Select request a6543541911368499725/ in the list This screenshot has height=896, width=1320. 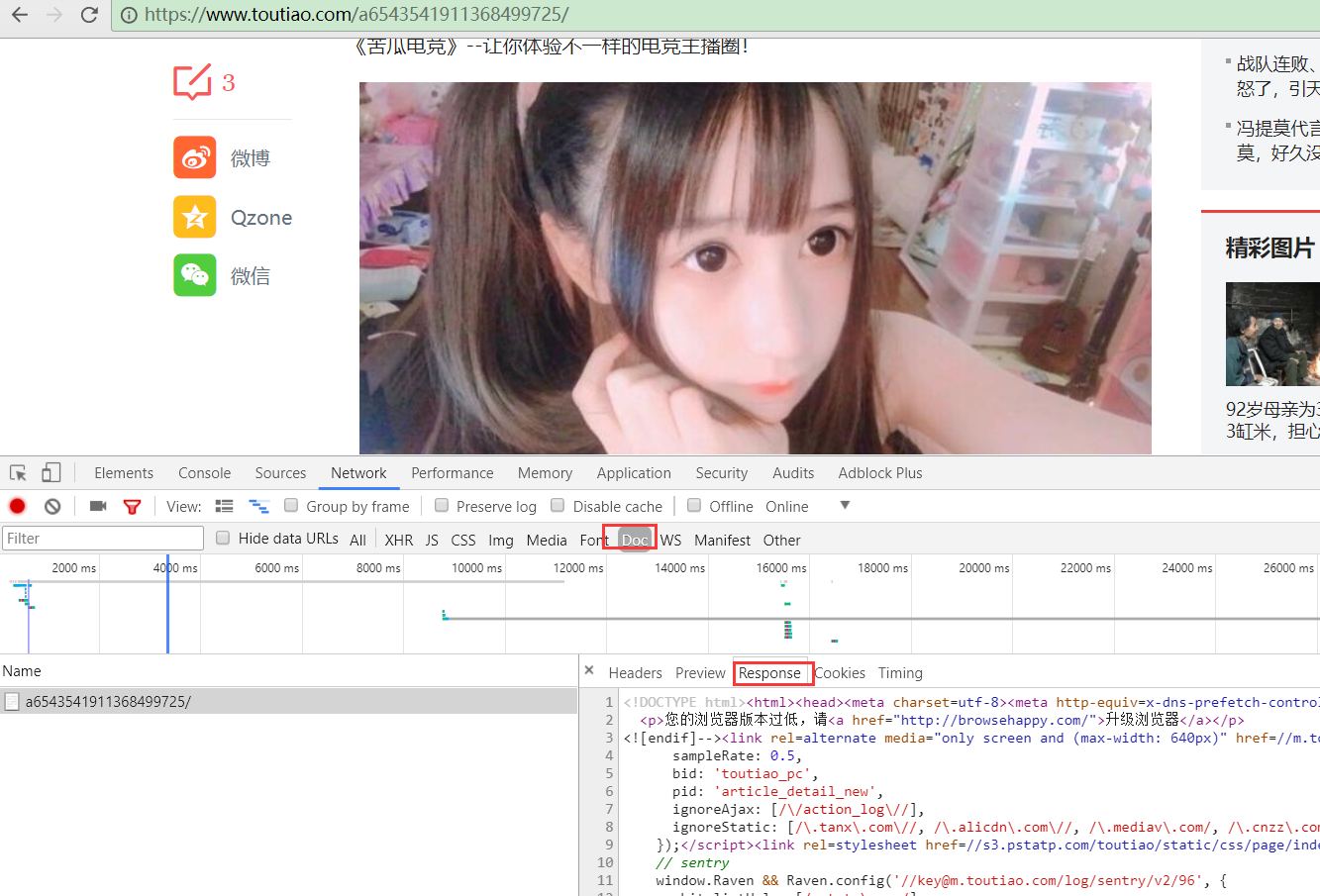coord(288,701)
